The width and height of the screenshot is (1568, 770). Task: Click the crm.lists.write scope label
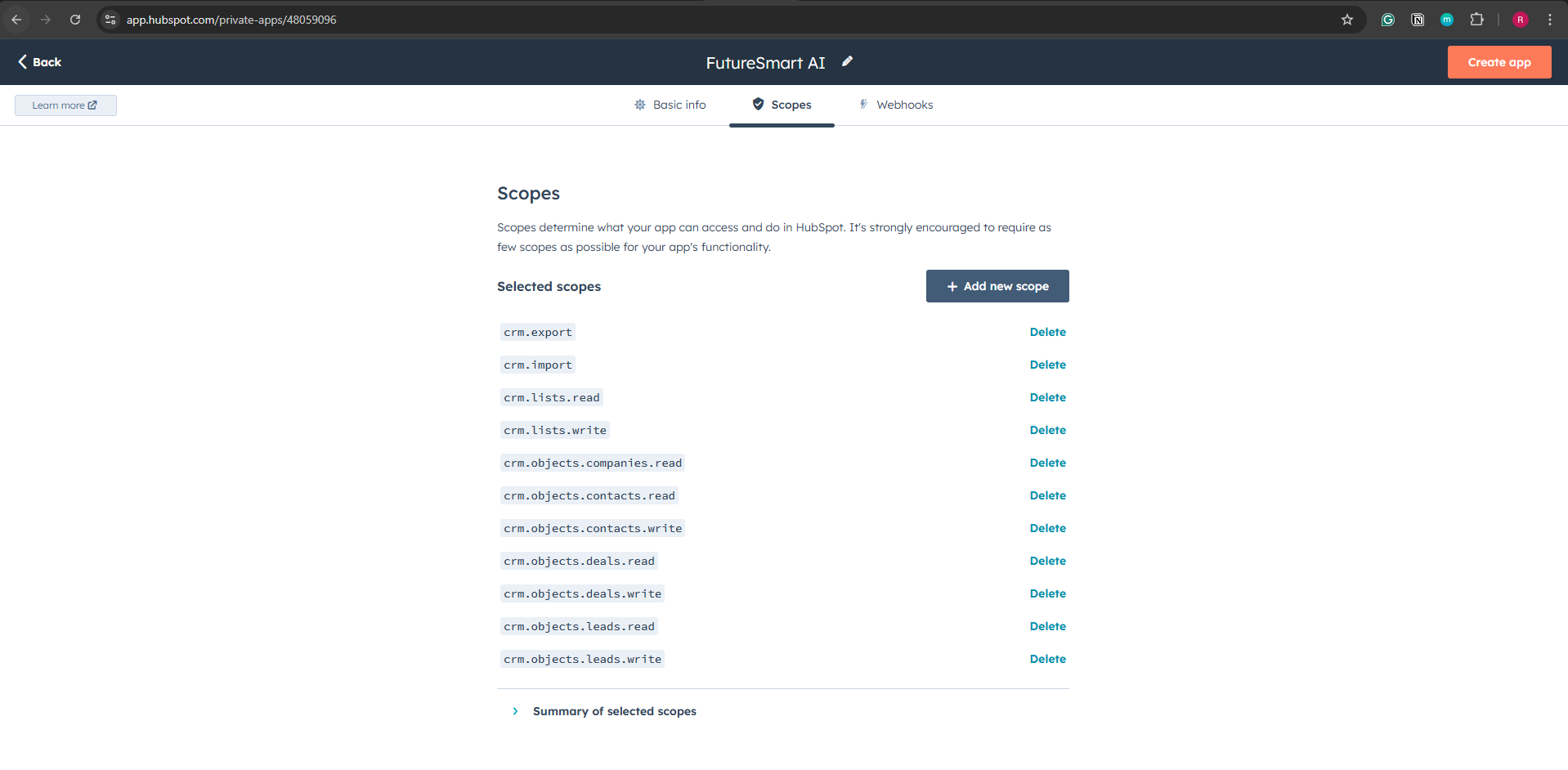(555, 430)
